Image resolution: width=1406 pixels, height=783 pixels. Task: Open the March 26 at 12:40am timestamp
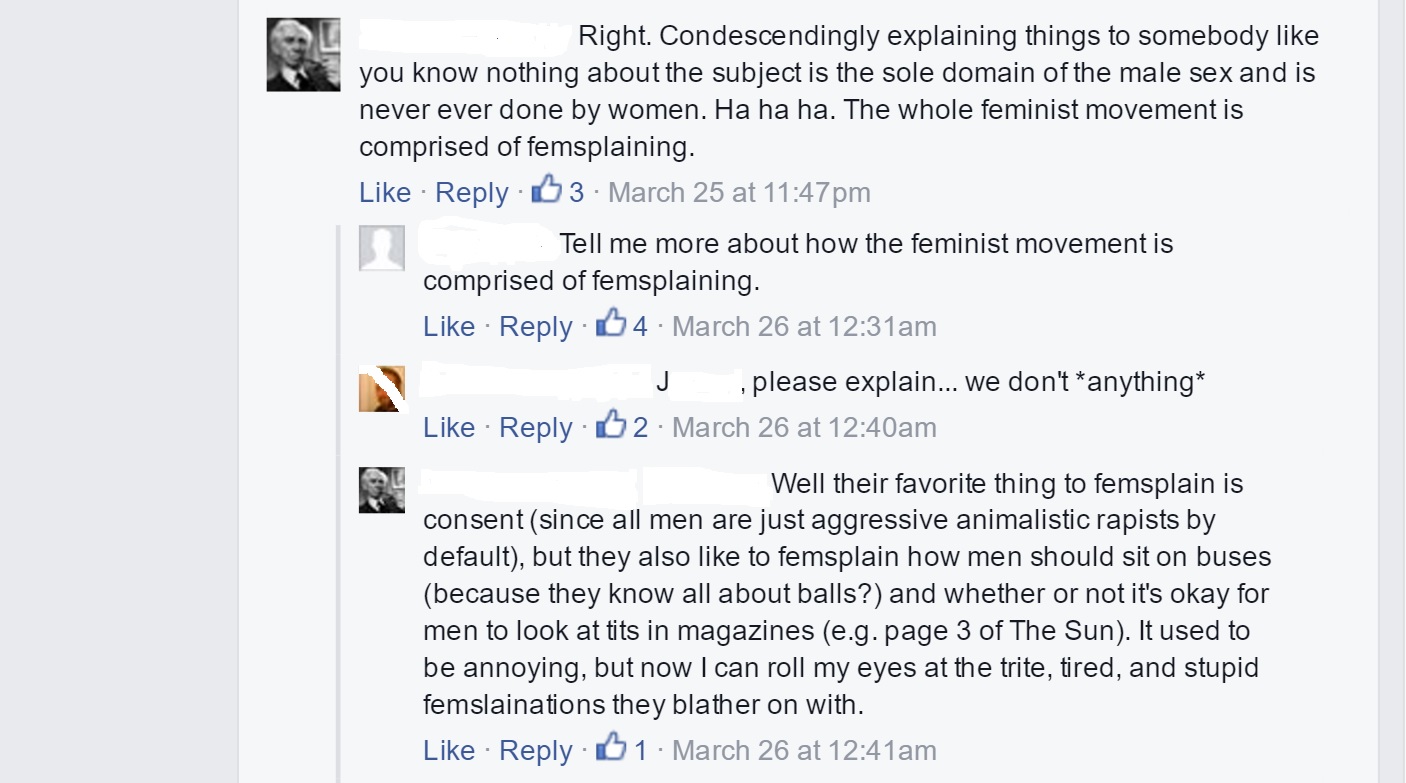pos(804,428)
